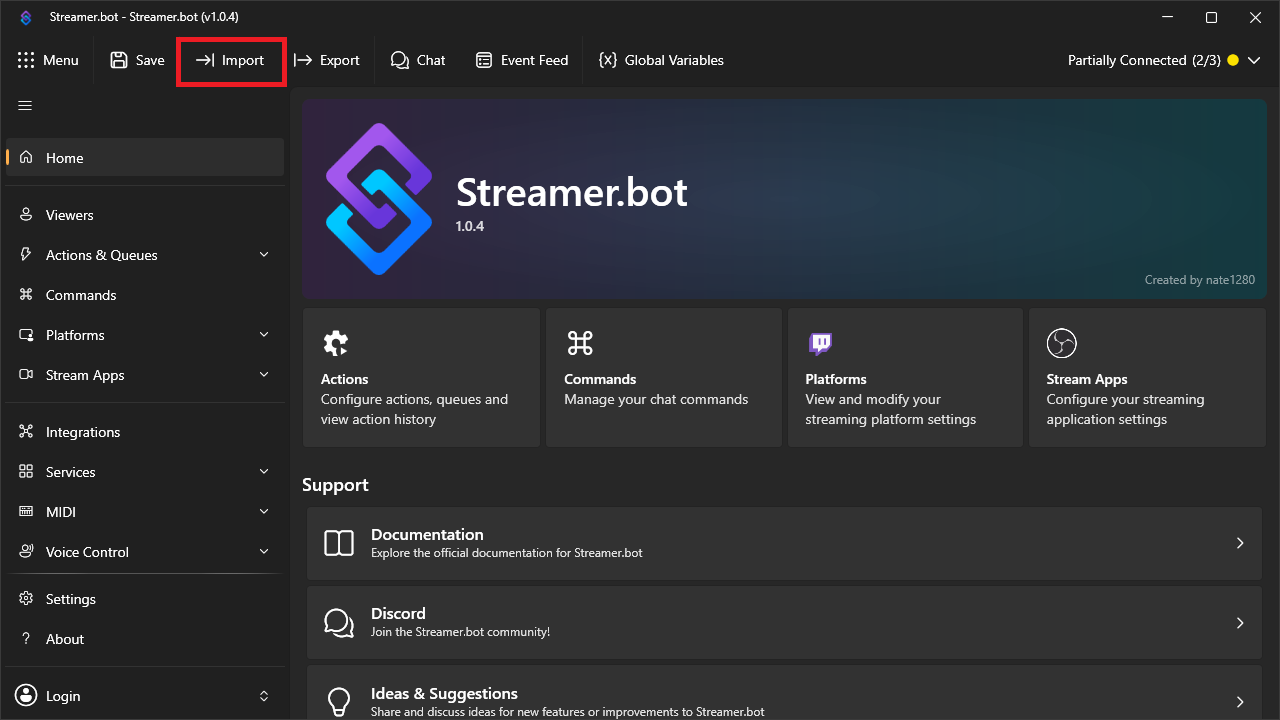Click the Home house icon in sidebar

coord(26,157)
